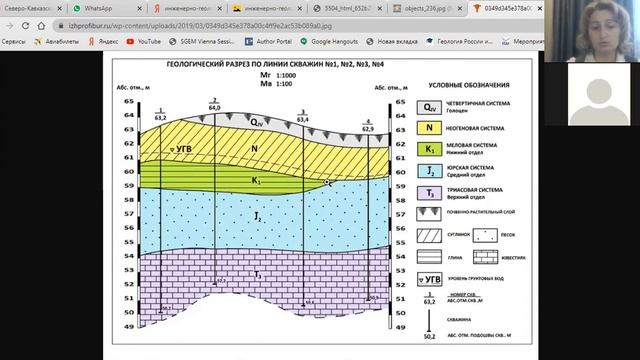Viewport: 640px width, 360px height.
Task: Click borehole 4 label '62,9'
Action: click(368, 129)
